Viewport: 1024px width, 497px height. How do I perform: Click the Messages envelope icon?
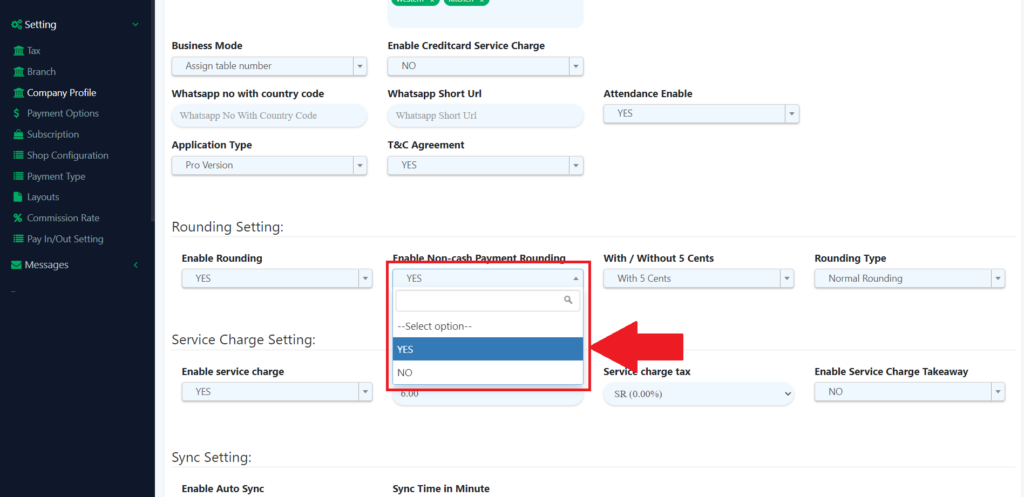[x=16, y=265]
